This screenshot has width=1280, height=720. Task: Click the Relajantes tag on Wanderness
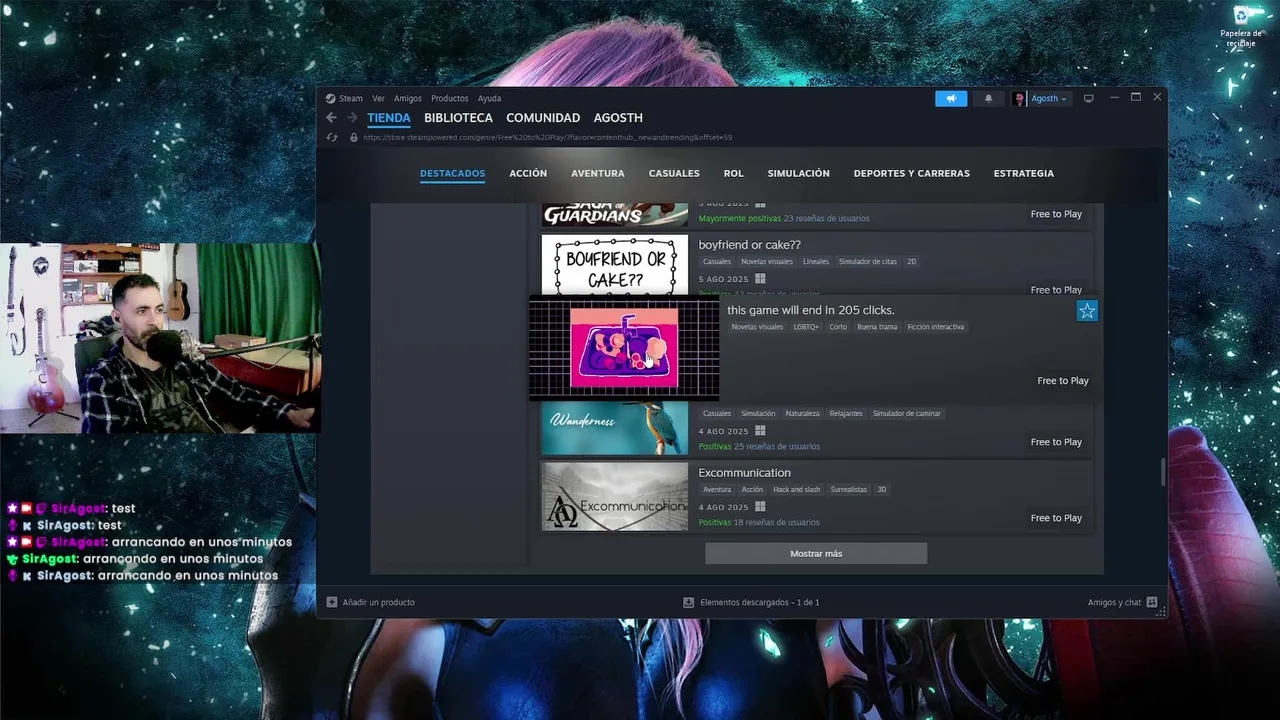coord(846,413)
